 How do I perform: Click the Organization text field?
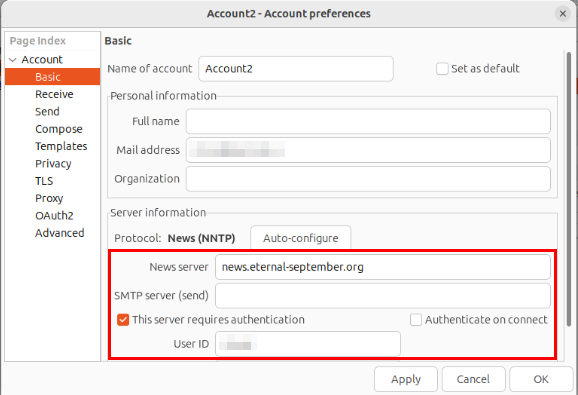[x=368, y=179]
